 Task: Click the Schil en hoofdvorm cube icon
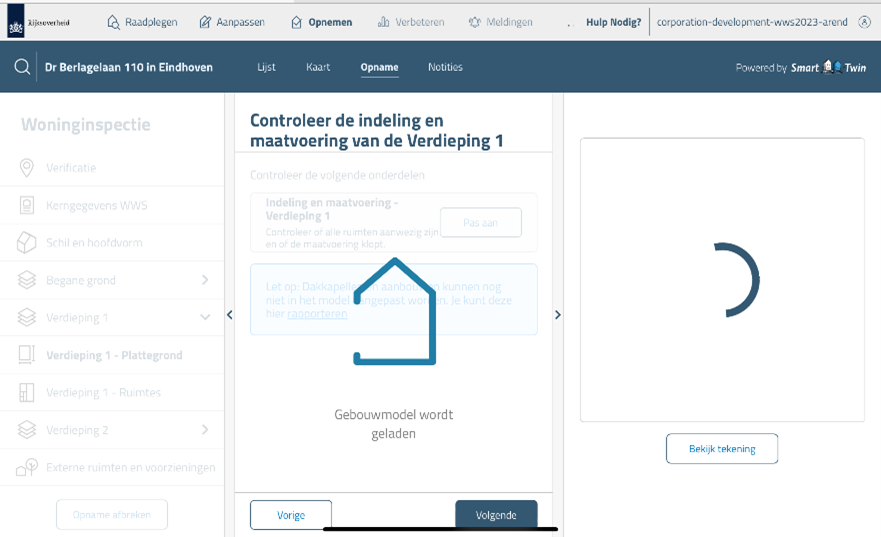point(27,243)
